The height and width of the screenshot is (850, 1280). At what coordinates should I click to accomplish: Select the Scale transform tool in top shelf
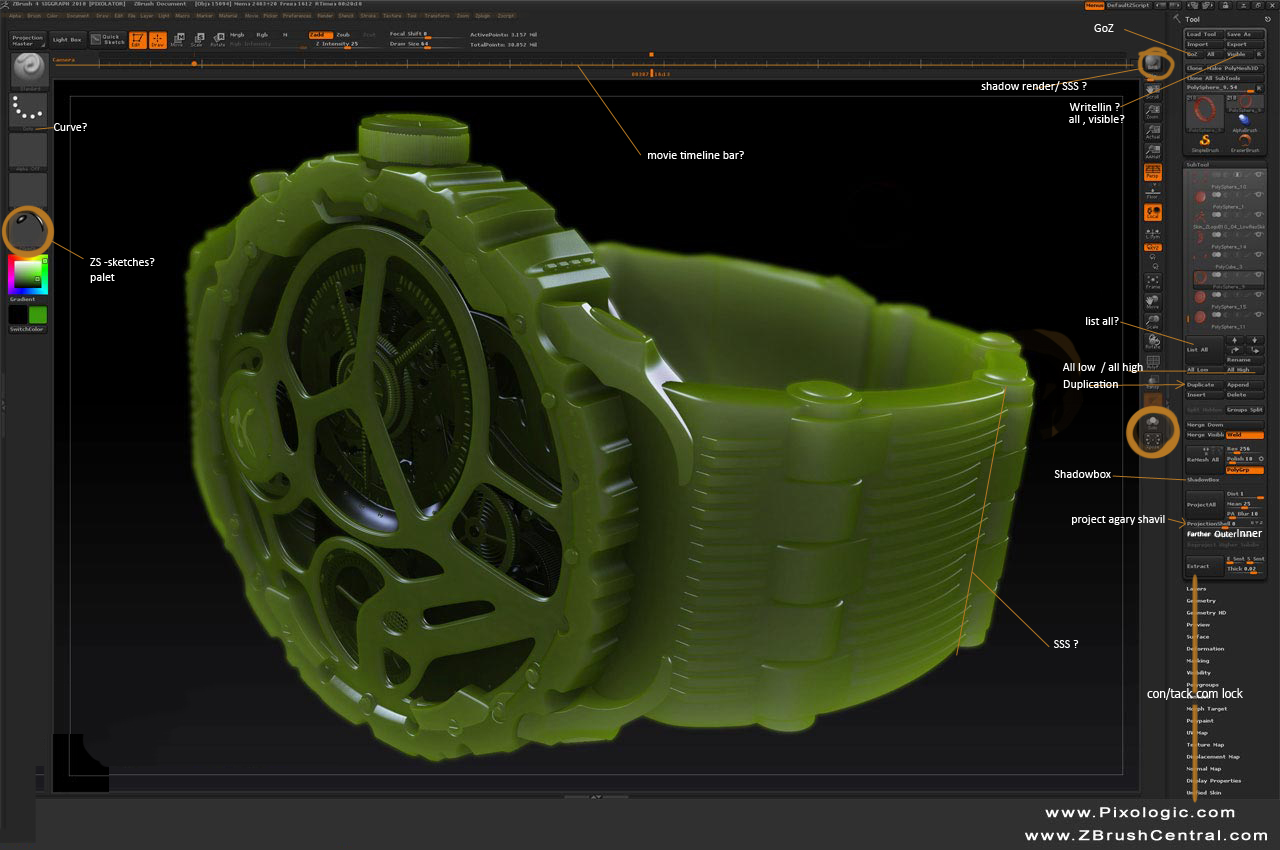pos(197,40)
